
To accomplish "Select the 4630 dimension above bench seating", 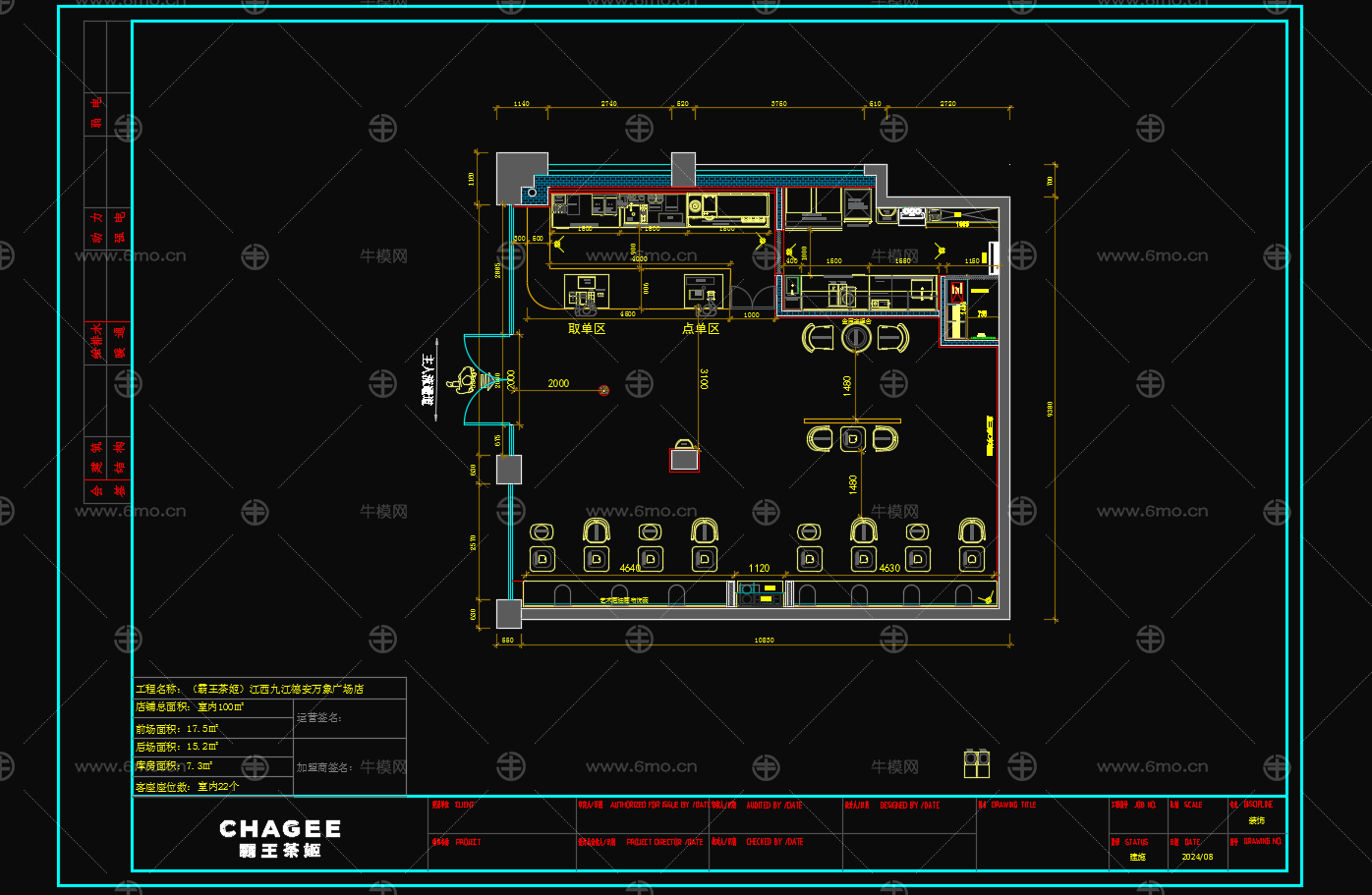I will point(889,568).
